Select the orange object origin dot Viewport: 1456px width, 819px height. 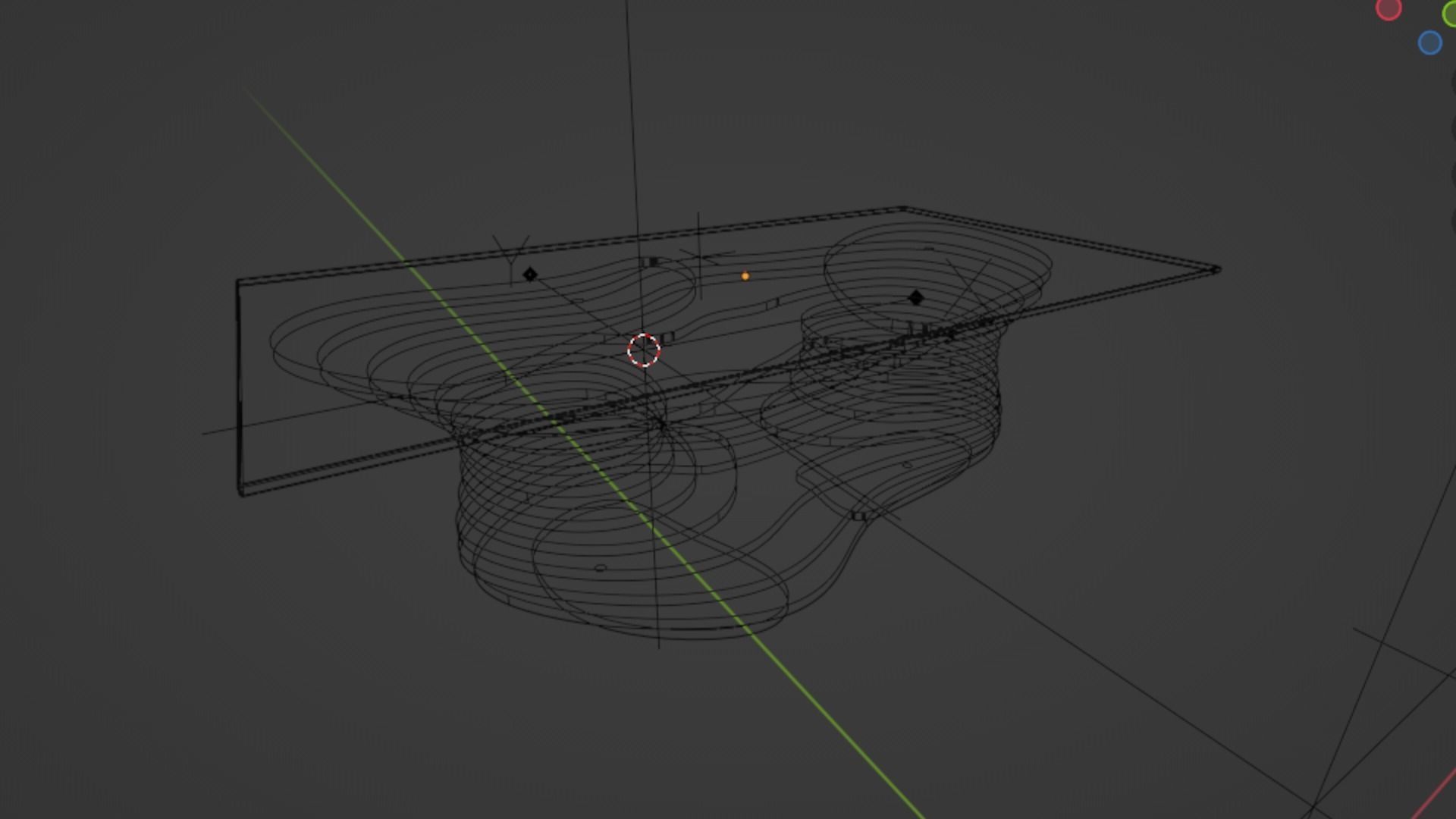[745, 277]
